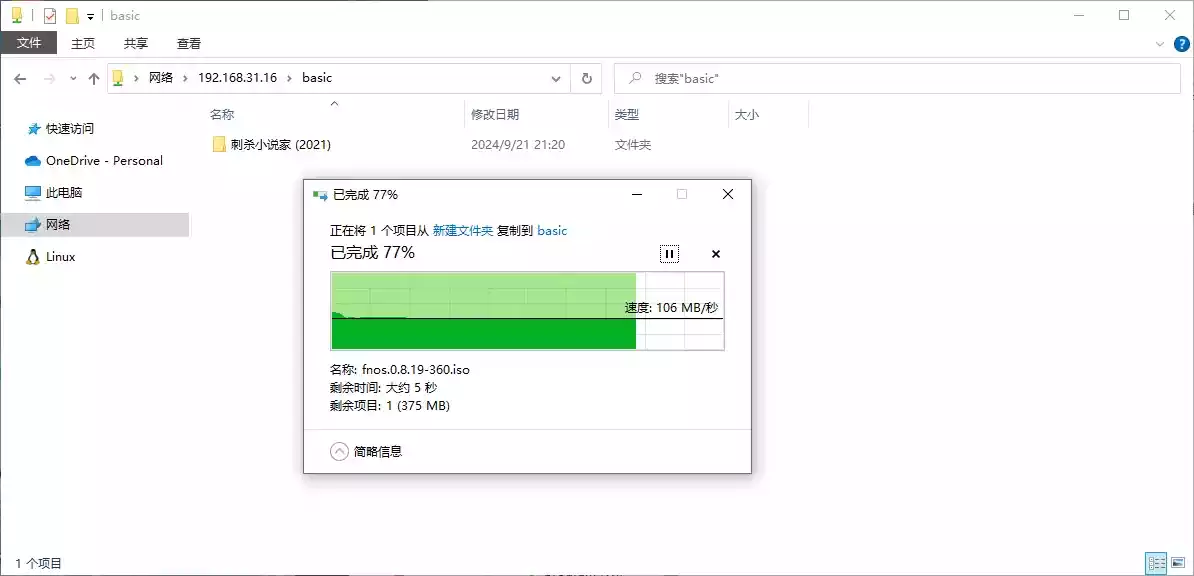Click the search basic input box

897,78
